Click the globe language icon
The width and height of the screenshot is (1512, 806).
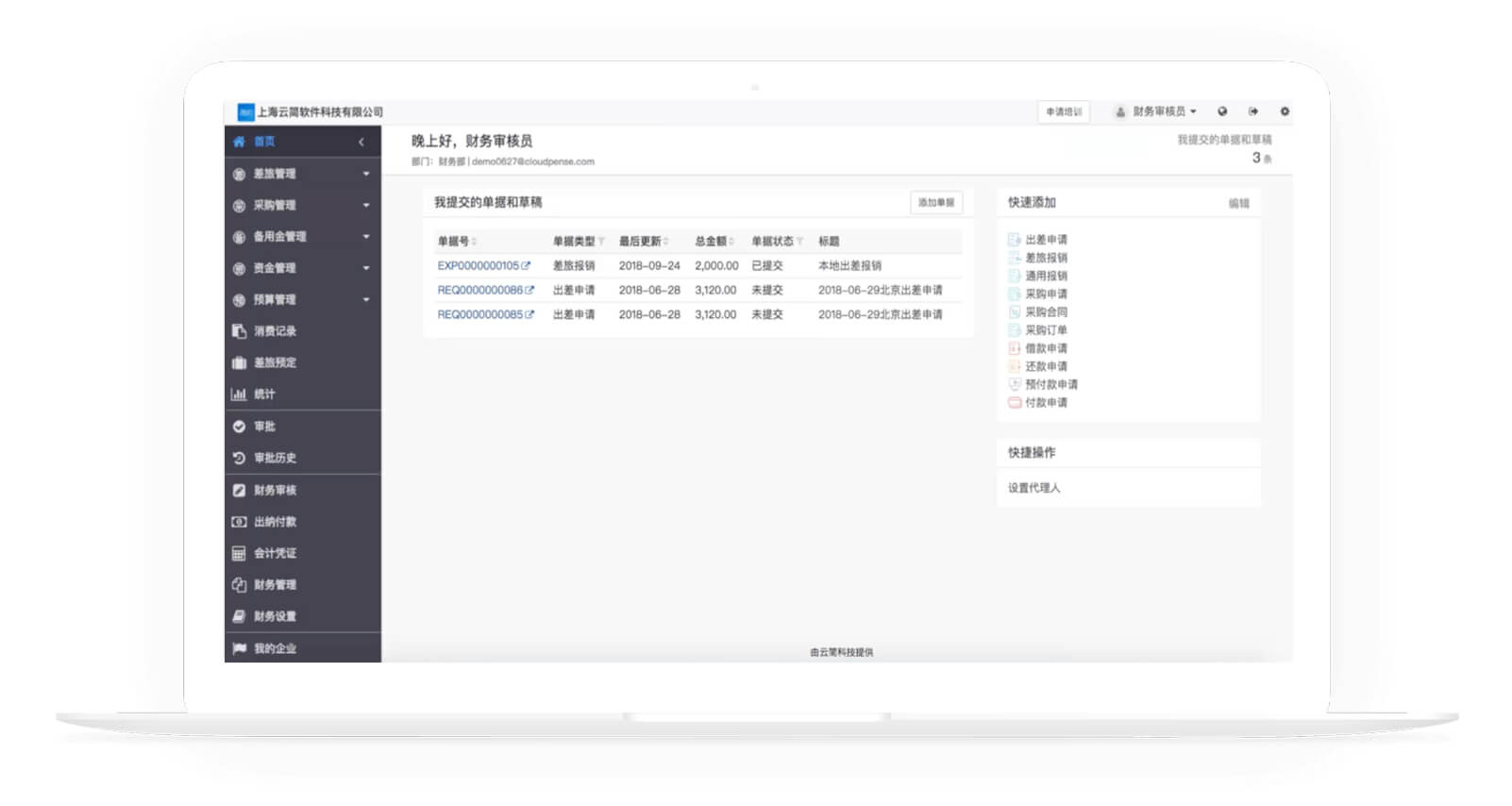pos(1221,111)
